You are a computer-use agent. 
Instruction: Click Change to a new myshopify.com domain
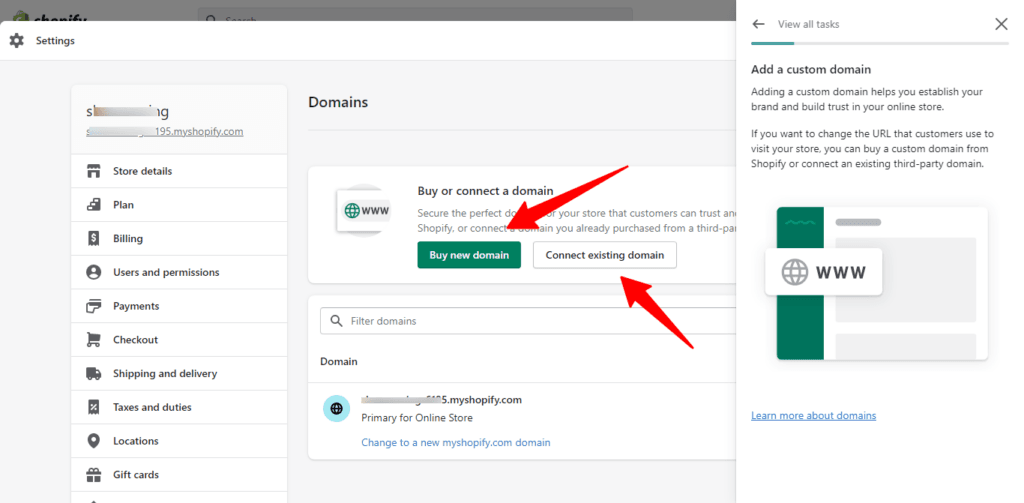coord(456,442)
